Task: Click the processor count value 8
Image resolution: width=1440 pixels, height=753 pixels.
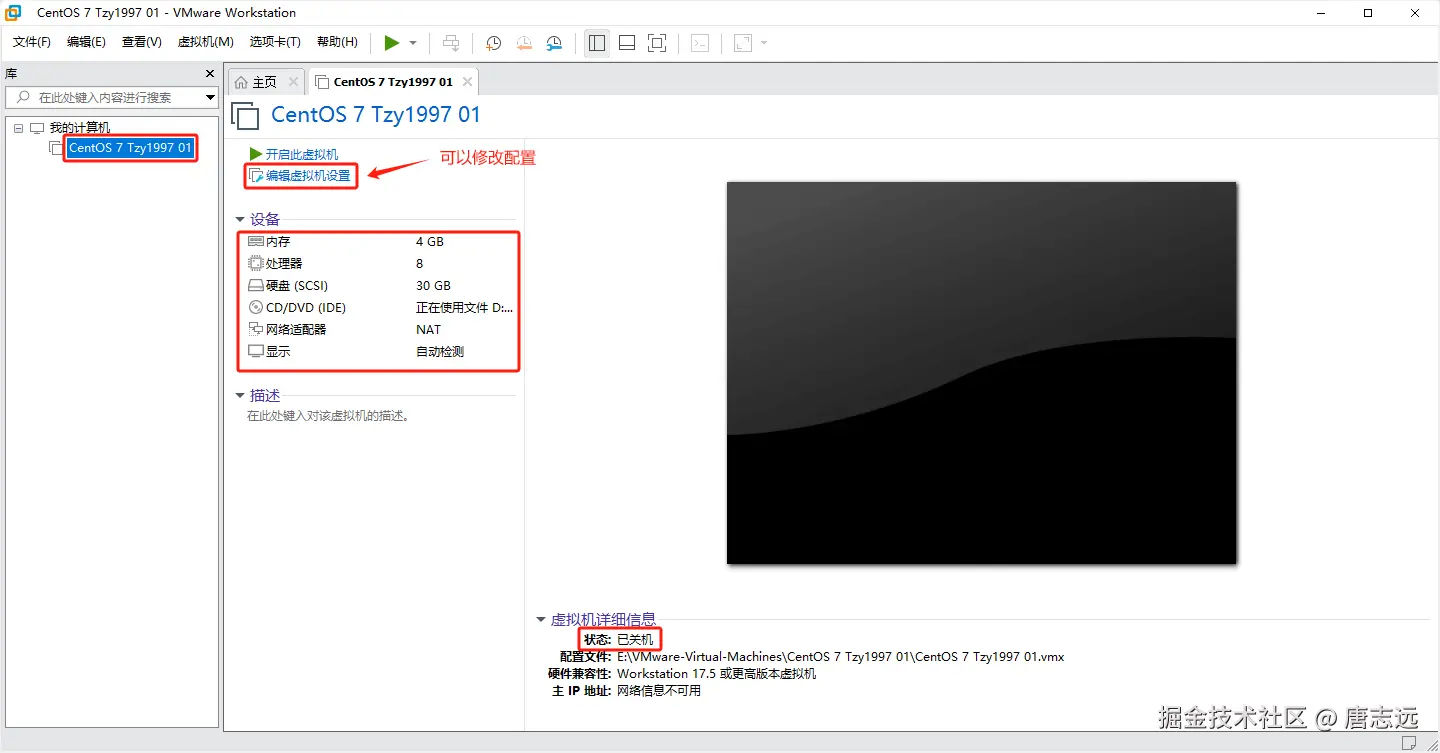Action: [420, 264]
